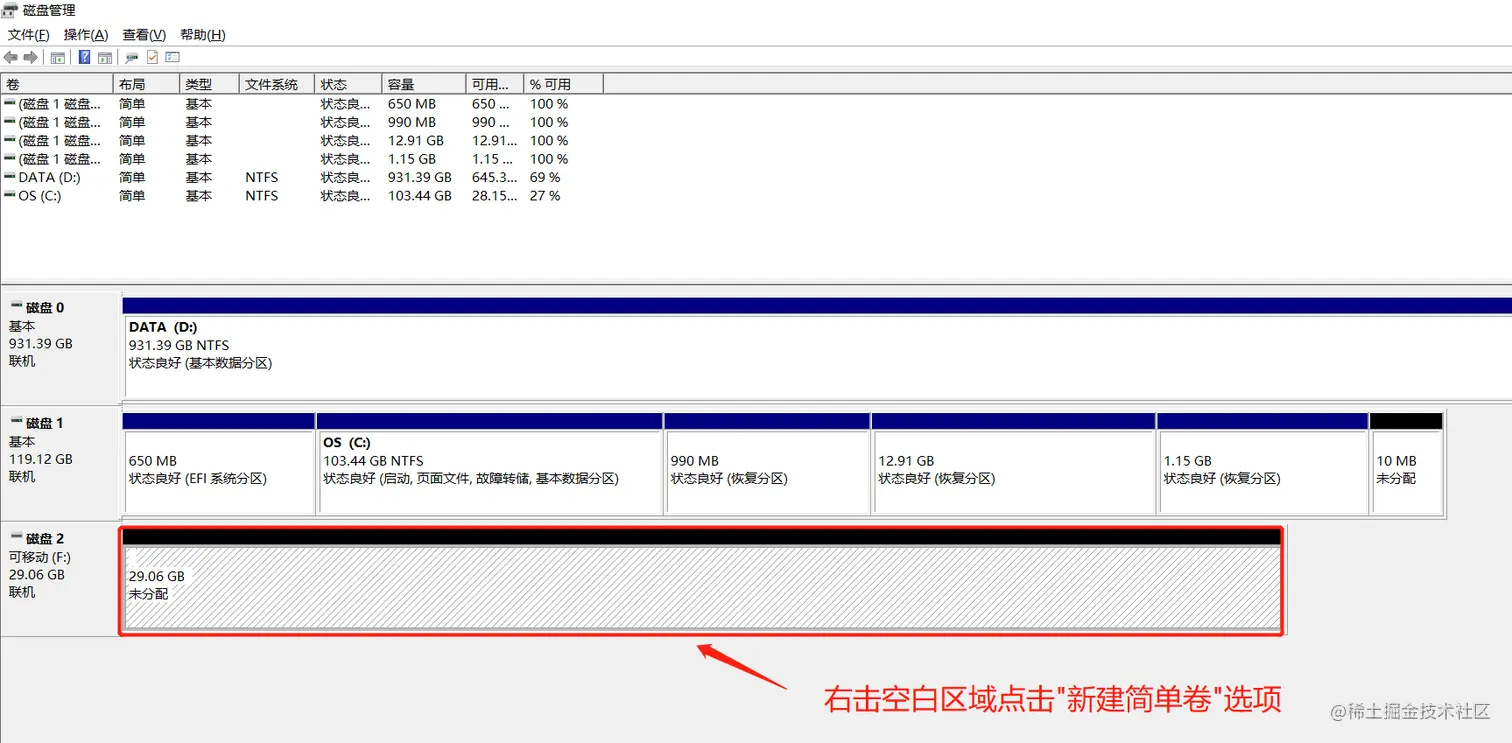
Task: Click the NTFS cell in DATA (D:) row
Action: [x=262, y=177]
